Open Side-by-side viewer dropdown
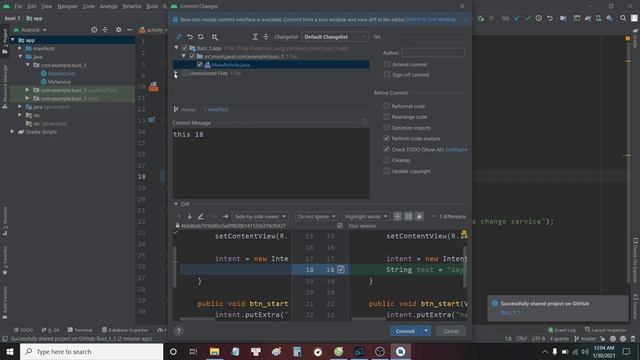The width and height of the screenshot is (640, 360). (x=260, y=216)
